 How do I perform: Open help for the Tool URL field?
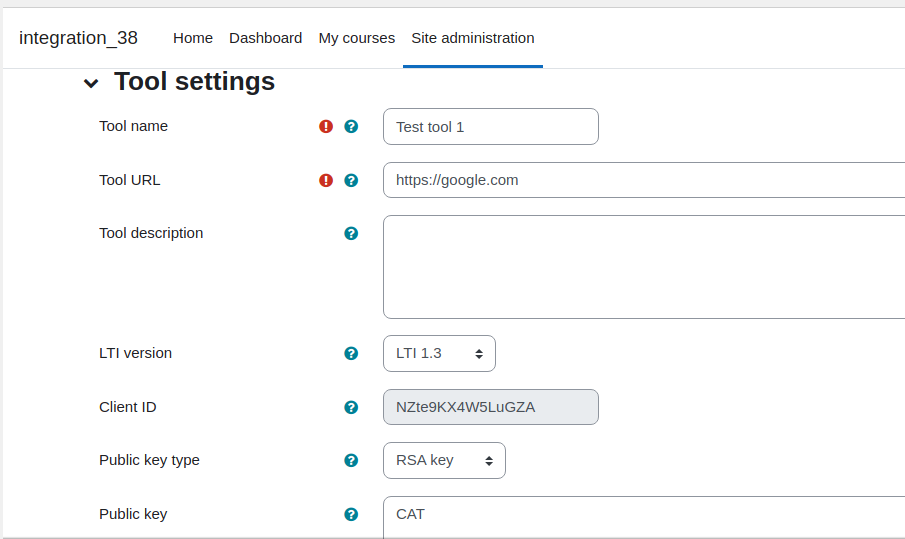tap(351, 181)
